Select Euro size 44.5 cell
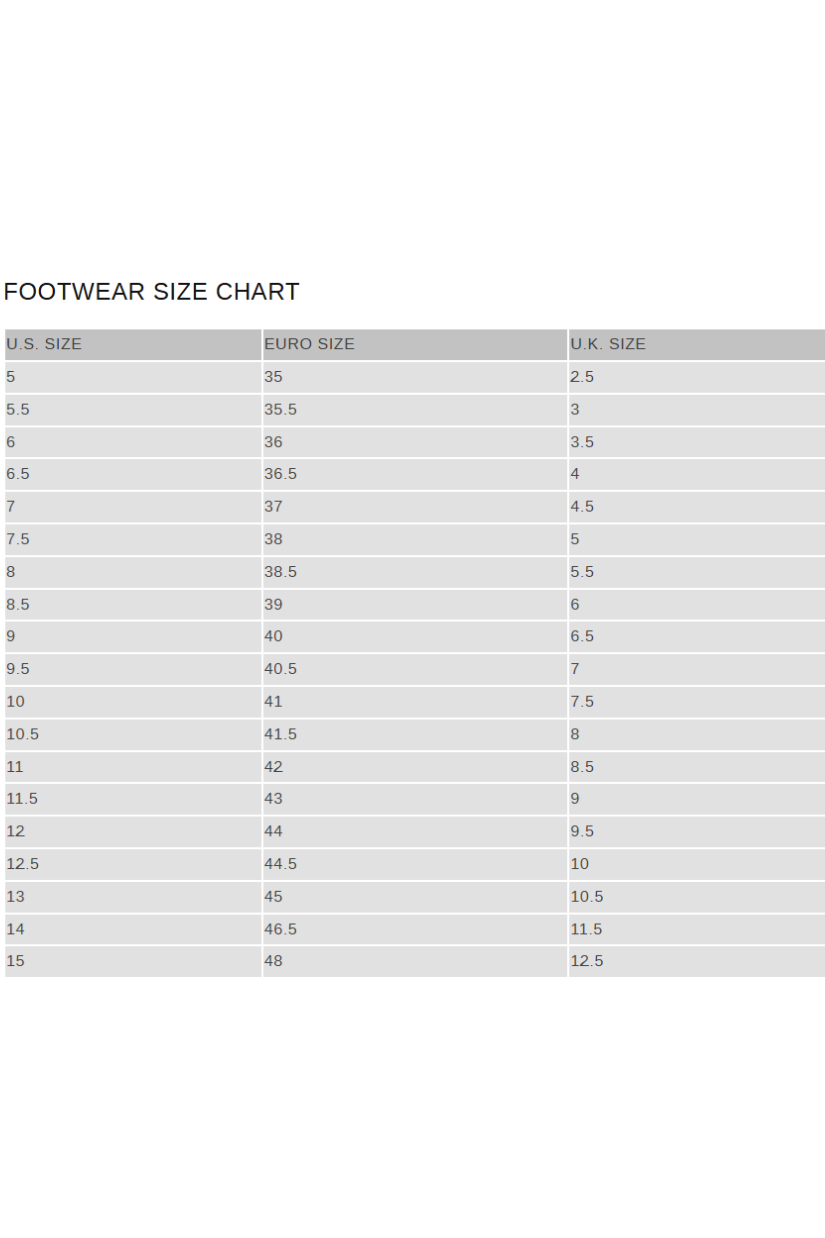The image size is (825, 1238). pyautogui.click(x=281, y=864)
